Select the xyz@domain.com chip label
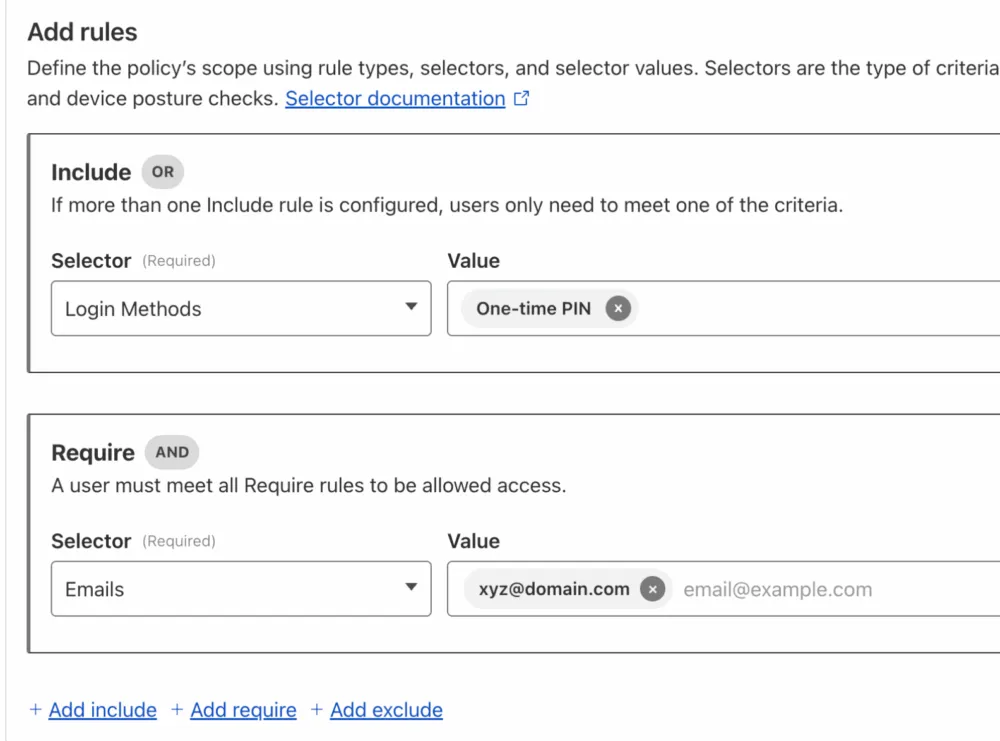The height and width of the screenshot is (741, 1000). (x=554, y=589)
